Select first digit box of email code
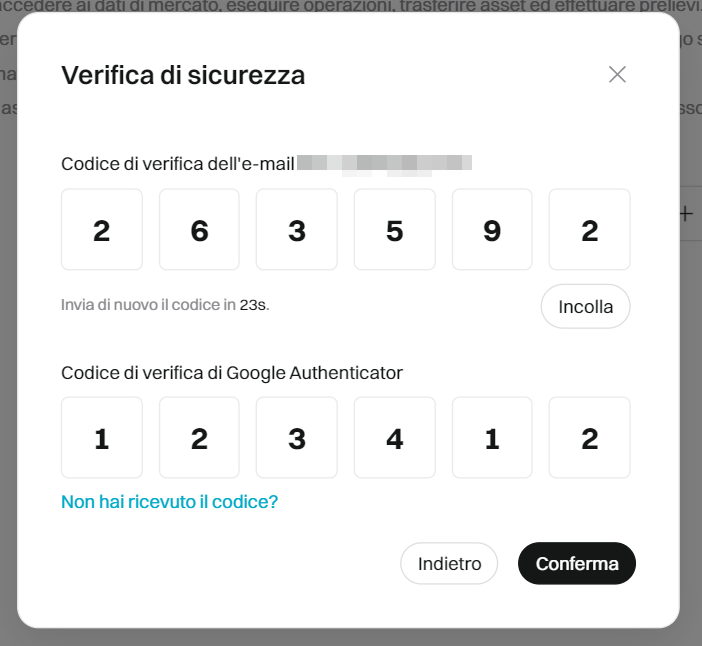 102,230
